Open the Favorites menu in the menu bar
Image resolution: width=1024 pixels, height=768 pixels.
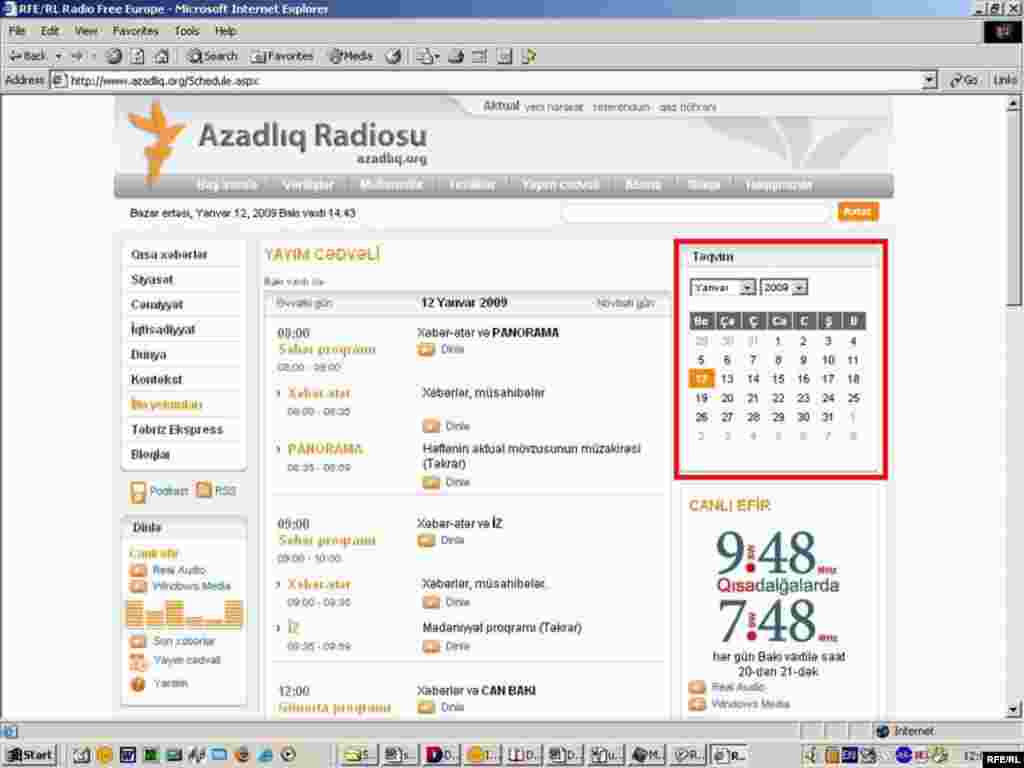click(135, 31)
